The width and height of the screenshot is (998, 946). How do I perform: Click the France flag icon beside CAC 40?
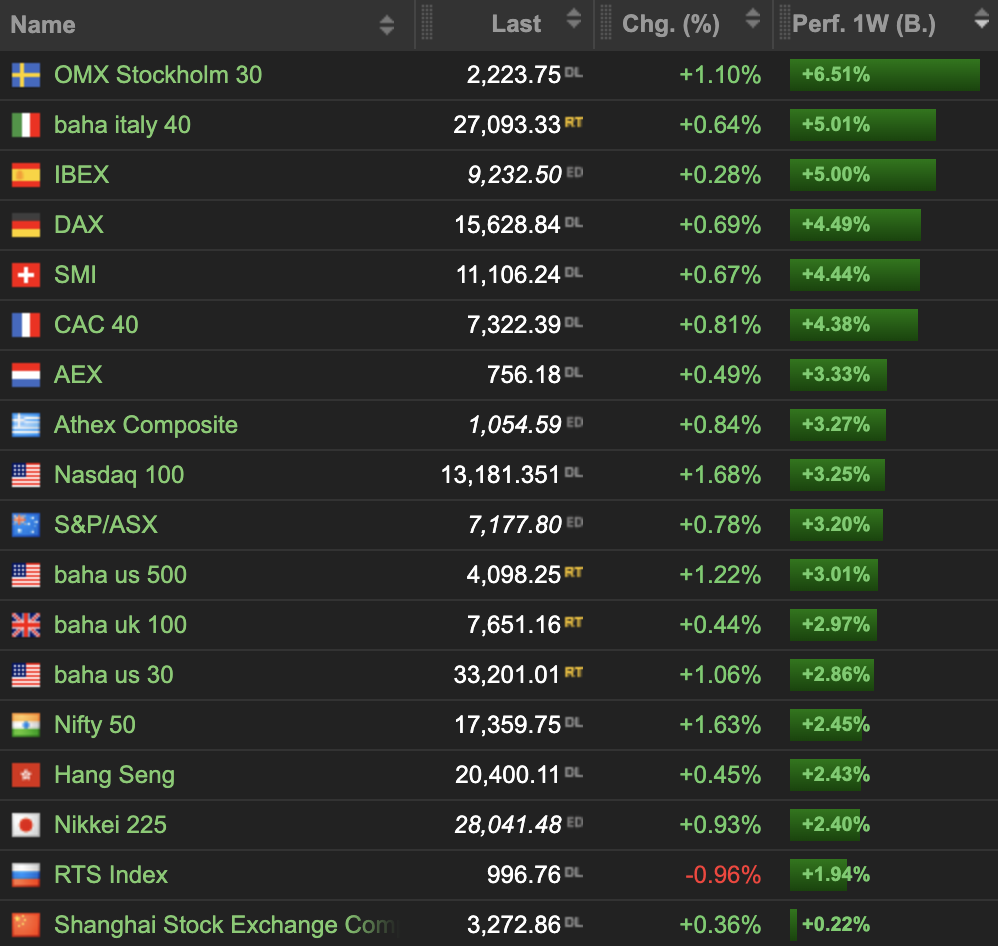(26, 325)
